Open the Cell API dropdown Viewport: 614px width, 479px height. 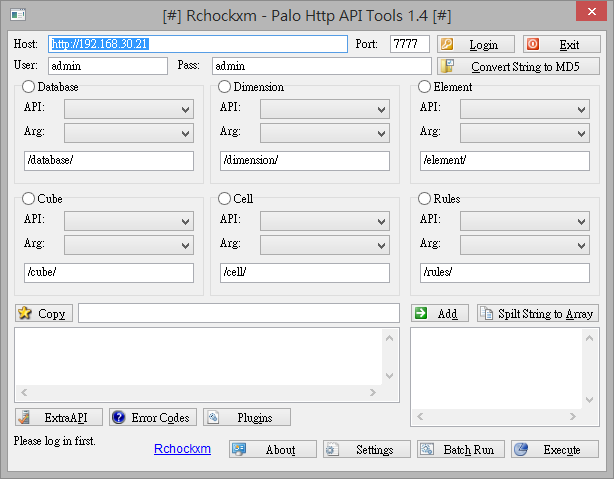(x=325, y=221)
